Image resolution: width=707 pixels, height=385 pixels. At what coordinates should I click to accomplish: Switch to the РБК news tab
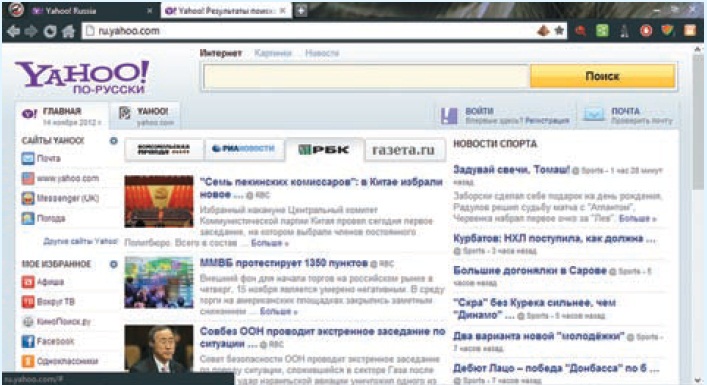(324, 150)
